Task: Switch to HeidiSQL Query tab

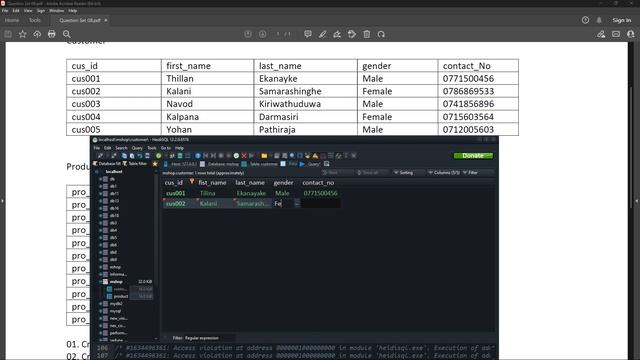Action: coord(310,164)
